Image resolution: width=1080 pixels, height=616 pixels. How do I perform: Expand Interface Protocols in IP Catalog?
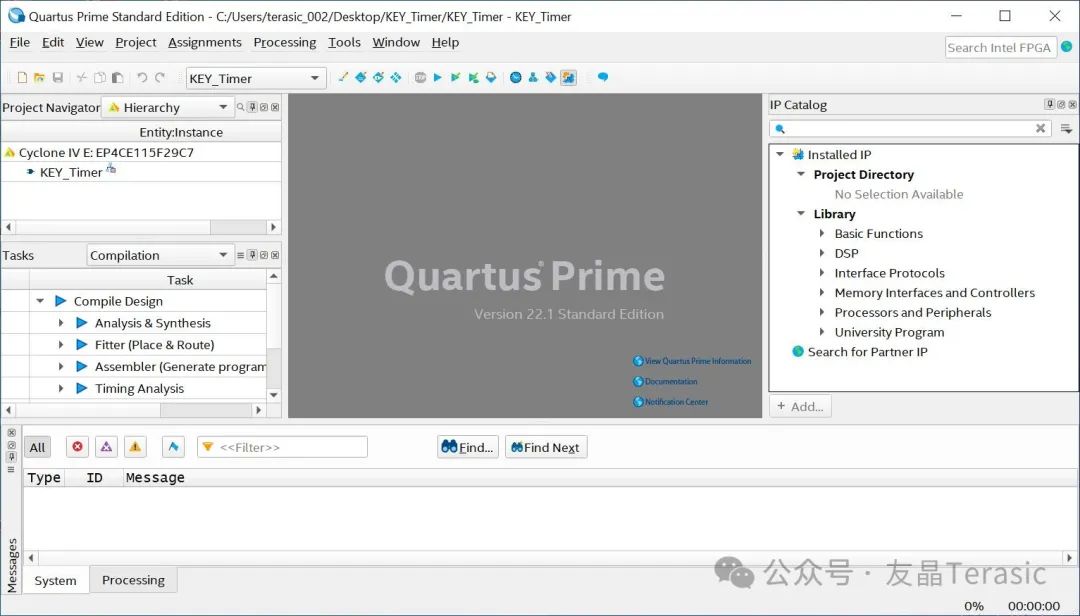point(822,273)
